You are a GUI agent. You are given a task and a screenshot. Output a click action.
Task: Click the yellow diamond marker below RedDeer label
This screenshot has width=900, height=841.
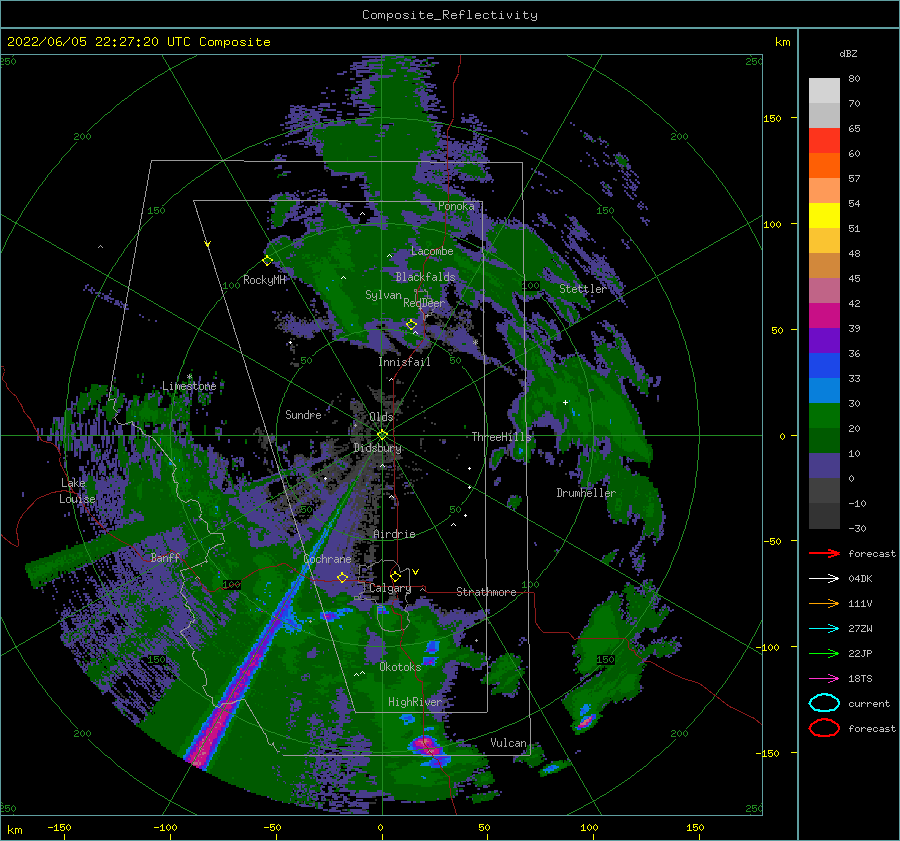pyautogui.click(x=411, y=325)
